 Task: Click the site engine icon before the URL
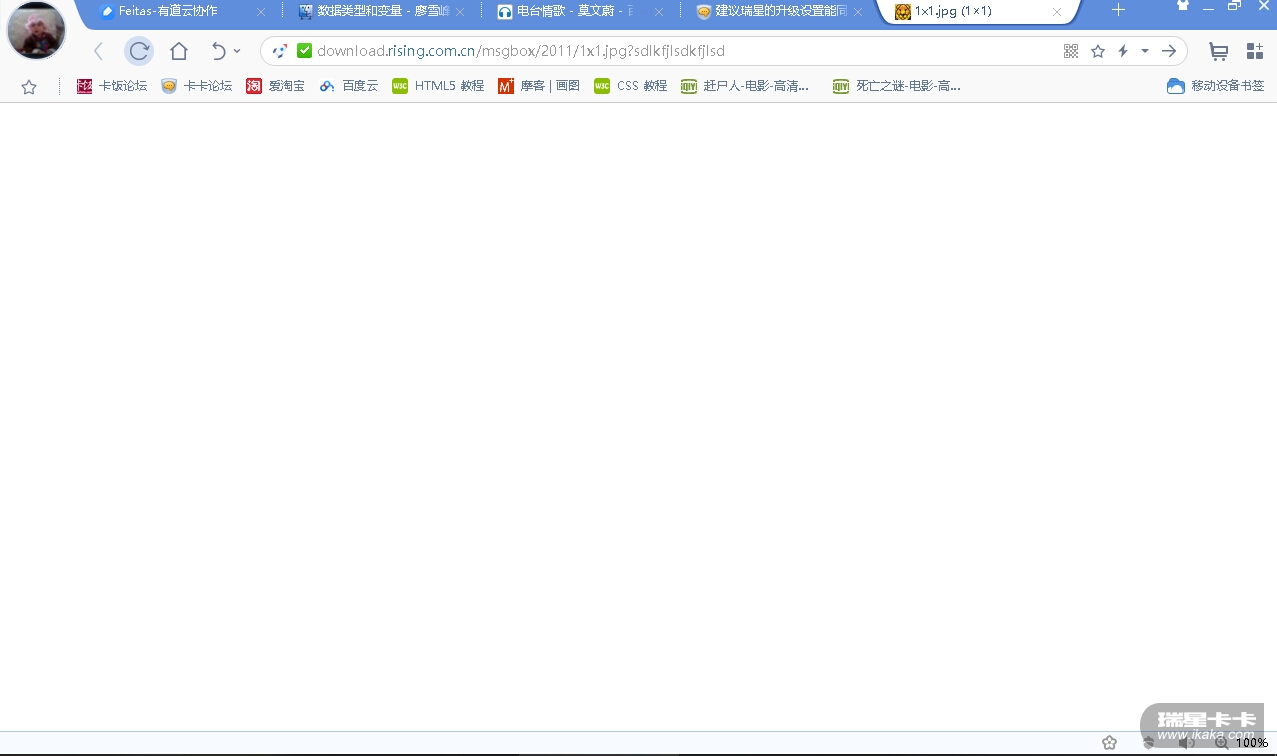tap(280, 51)
